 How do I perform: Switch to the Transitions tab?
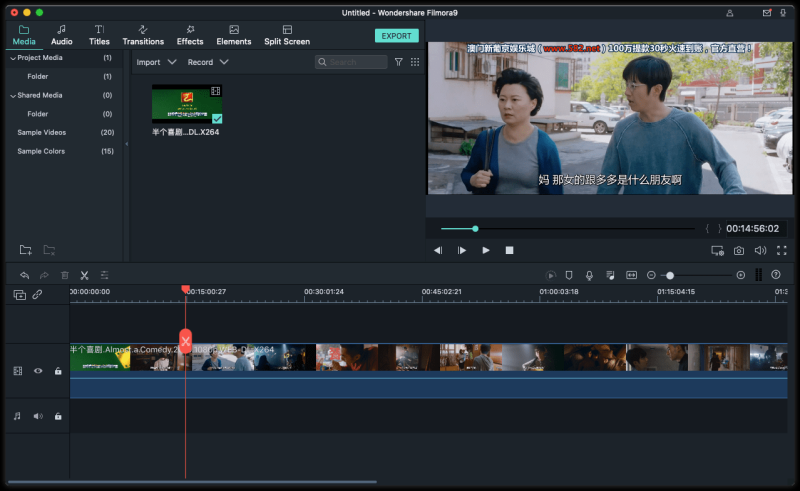click(143, 35)
